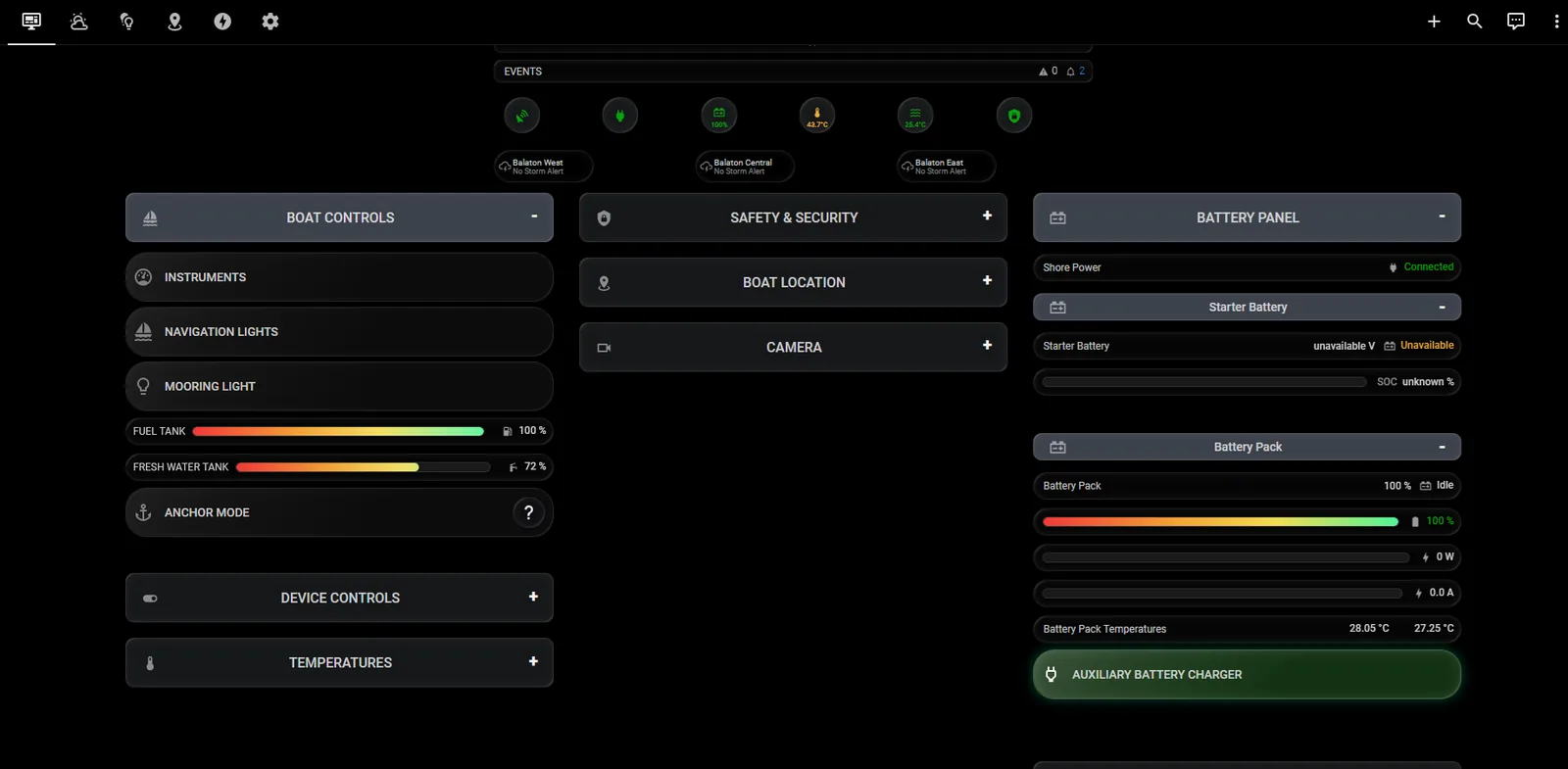Click the battery 100% status chip
The width and height of the screenshot is (1568, 769).
pos(719,116)
